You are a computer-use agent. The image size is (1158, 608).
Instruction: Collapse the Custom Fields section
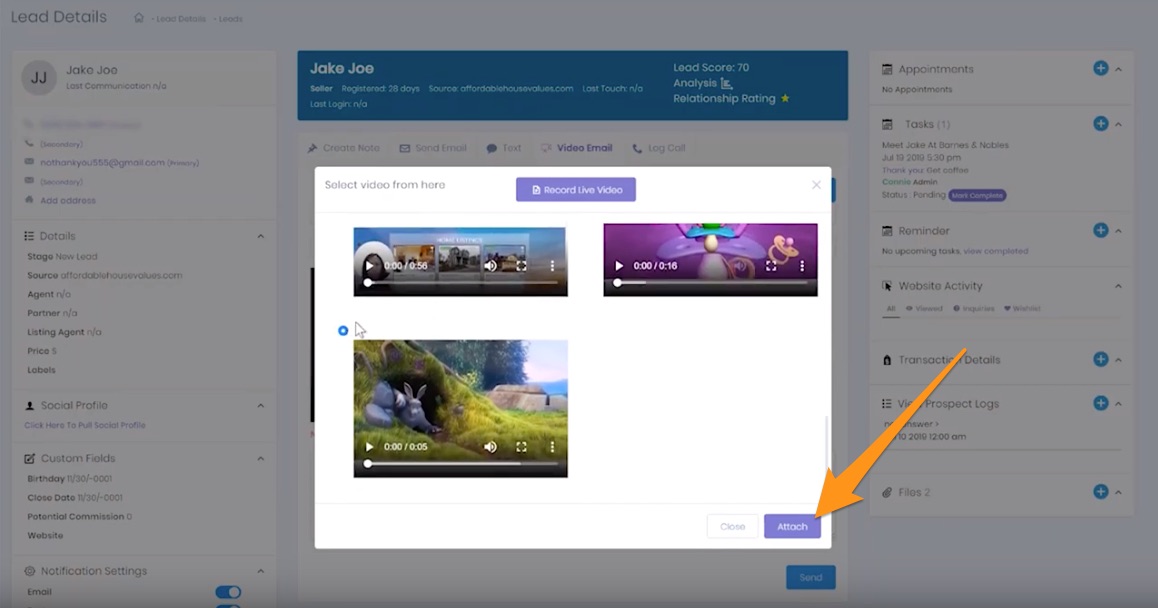(261, 459)
